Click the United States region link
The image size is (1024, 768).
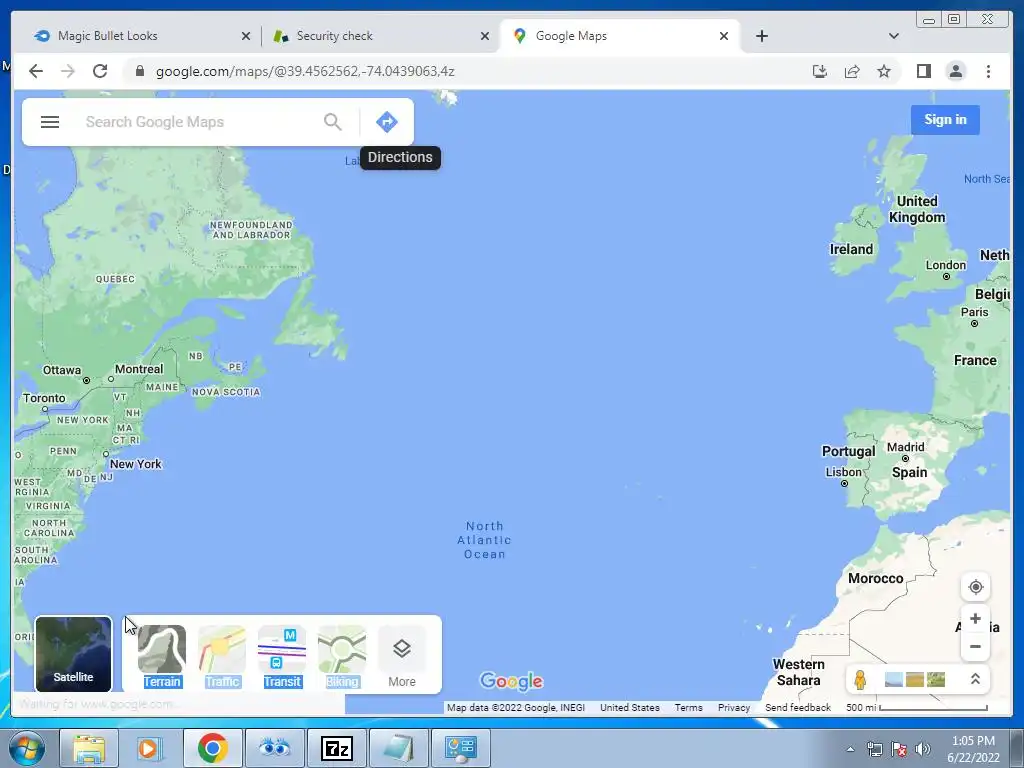click(630, 707)
